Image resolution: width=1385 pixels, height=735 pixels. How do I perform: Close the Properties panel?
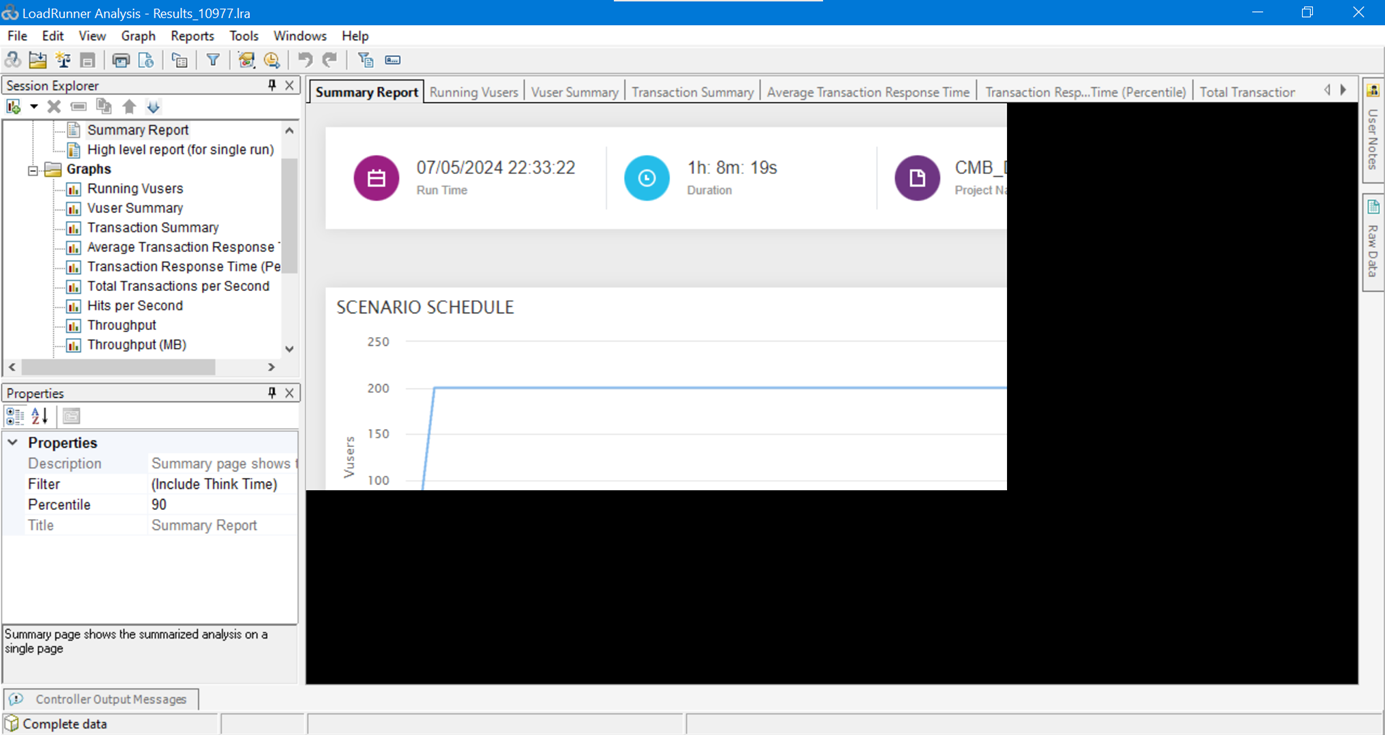point(290,393)
